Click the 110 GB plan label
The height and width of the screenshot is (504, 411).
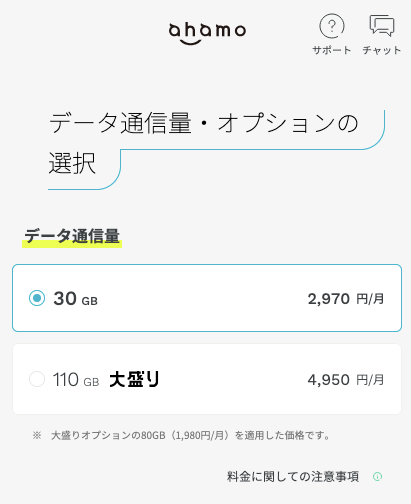[x=76, y=380]
